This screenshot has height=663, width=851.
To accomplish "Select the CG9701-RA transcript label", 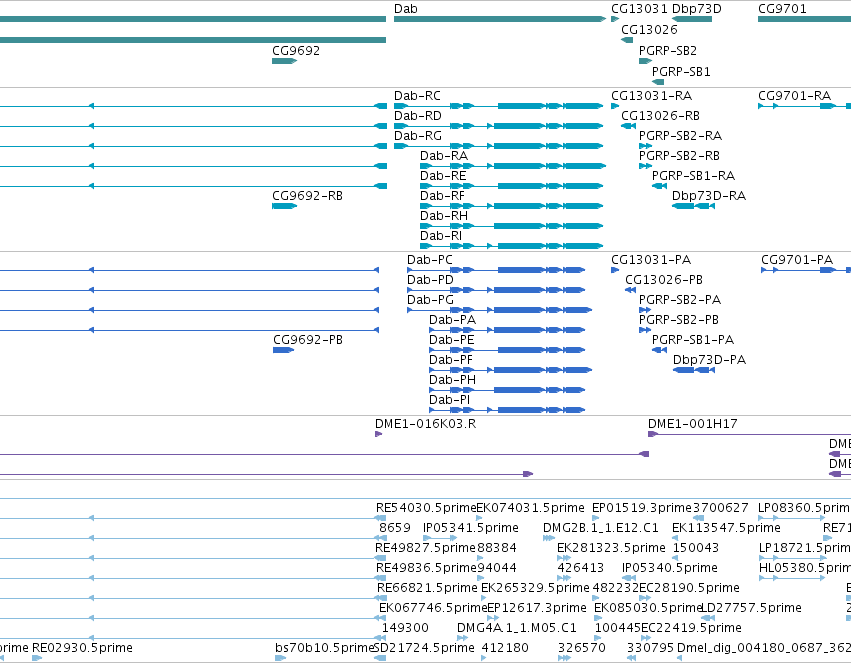I will pos(794,95).
